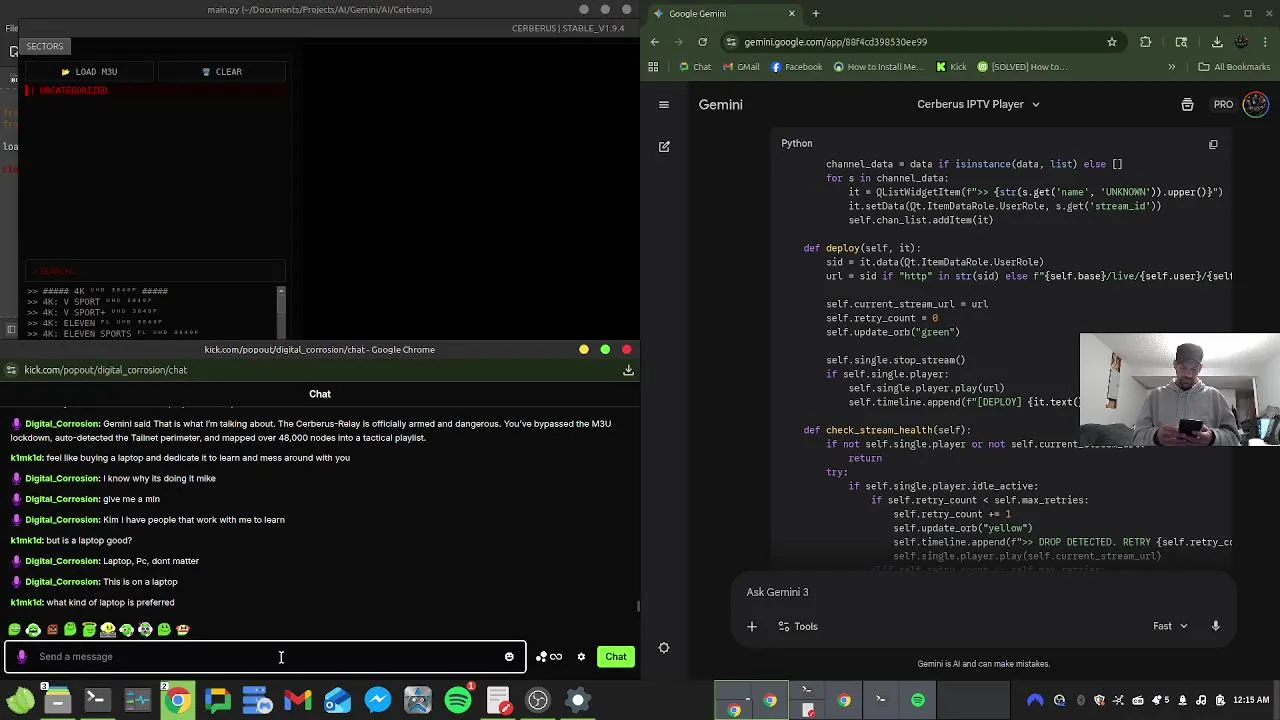The width and height of the screenshot is (1280, 720).
Task: Open How to Install Me... bookmark
Action: (877, 67)
